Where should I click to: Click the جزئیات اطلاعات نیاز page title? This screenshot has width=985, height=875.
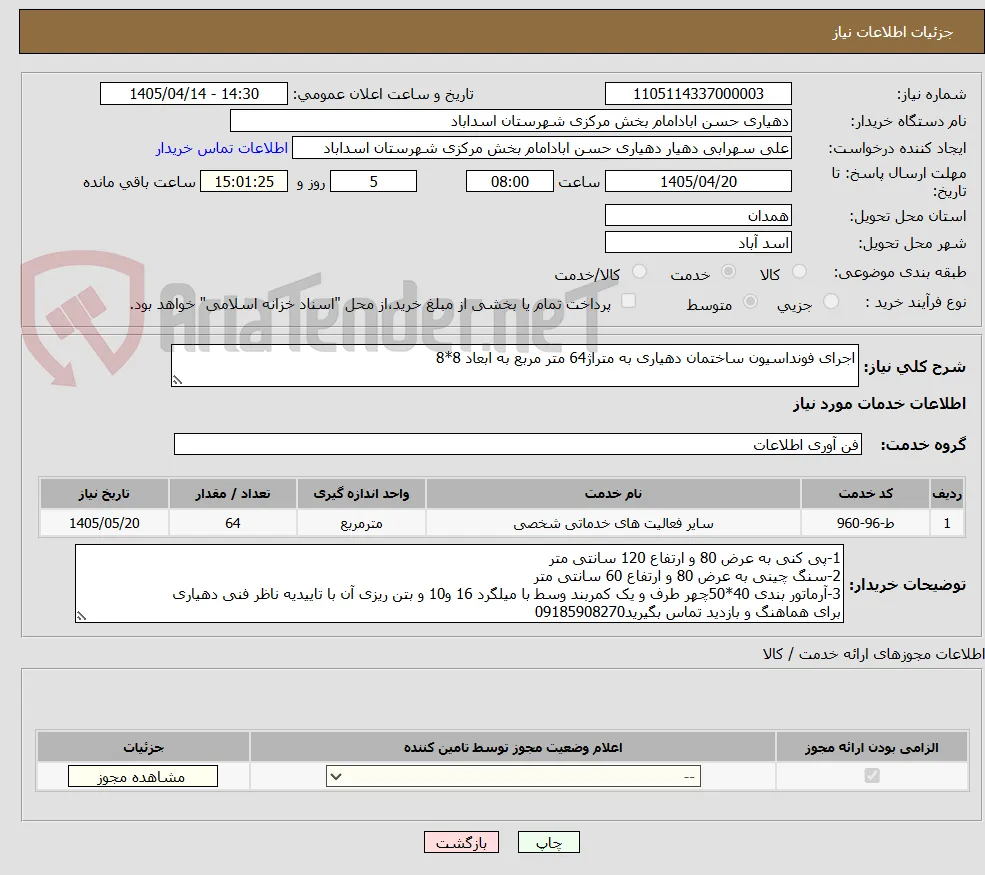(892, 32)
